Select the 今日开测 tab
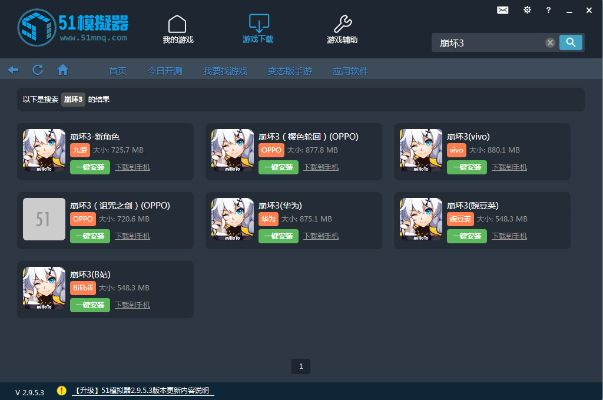The width and height of the screenshot is (603, 400). pyautogui.click(x=165, y=71)
